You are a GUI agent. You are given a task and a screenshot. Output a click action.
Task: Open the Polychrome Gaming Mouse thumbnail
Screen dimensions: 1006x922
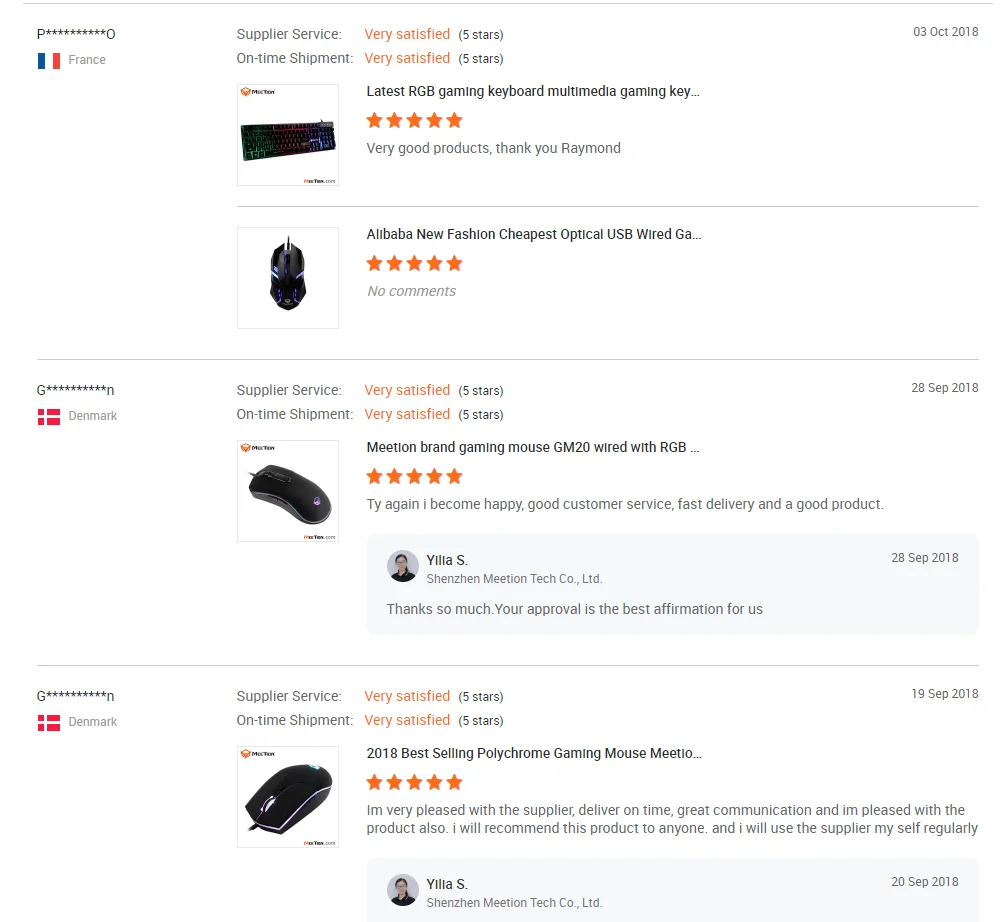(x=288, y=797)
